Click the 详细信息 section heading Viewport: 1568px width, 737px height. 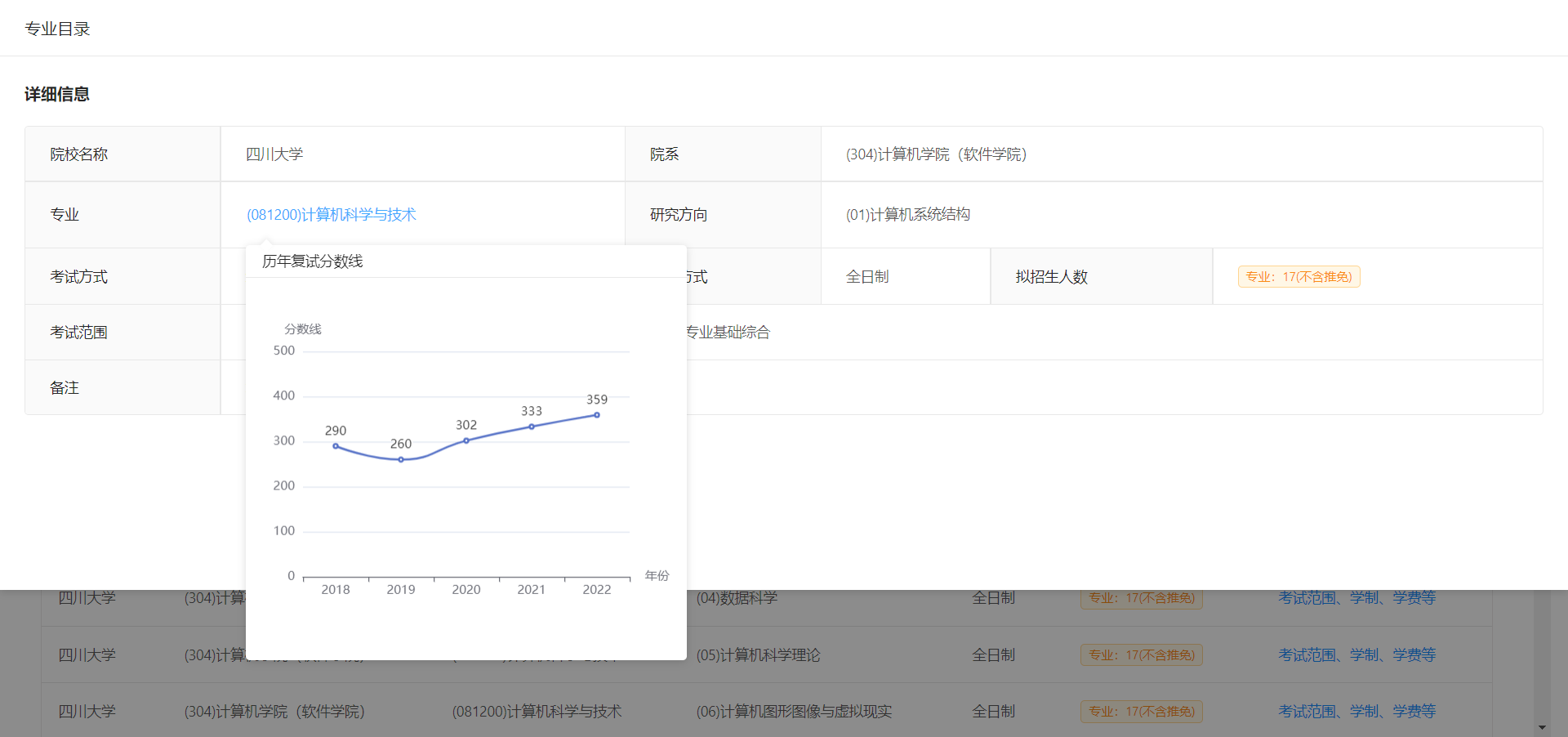[57, 94]
